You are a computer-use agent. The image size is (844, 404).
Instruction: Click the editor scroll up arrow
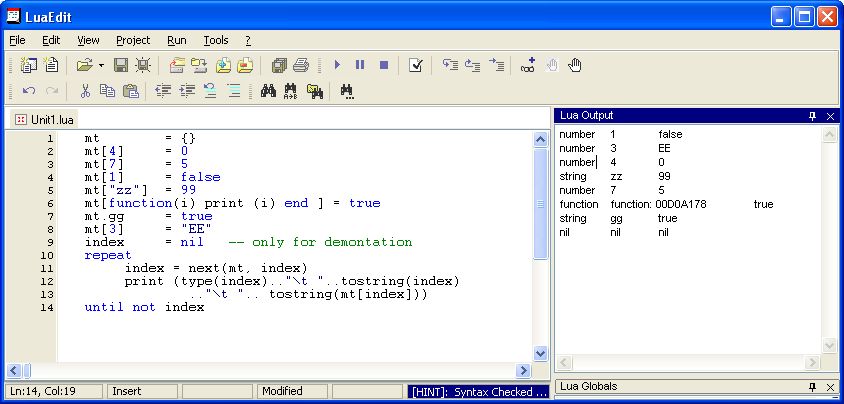tap(540, 139)
